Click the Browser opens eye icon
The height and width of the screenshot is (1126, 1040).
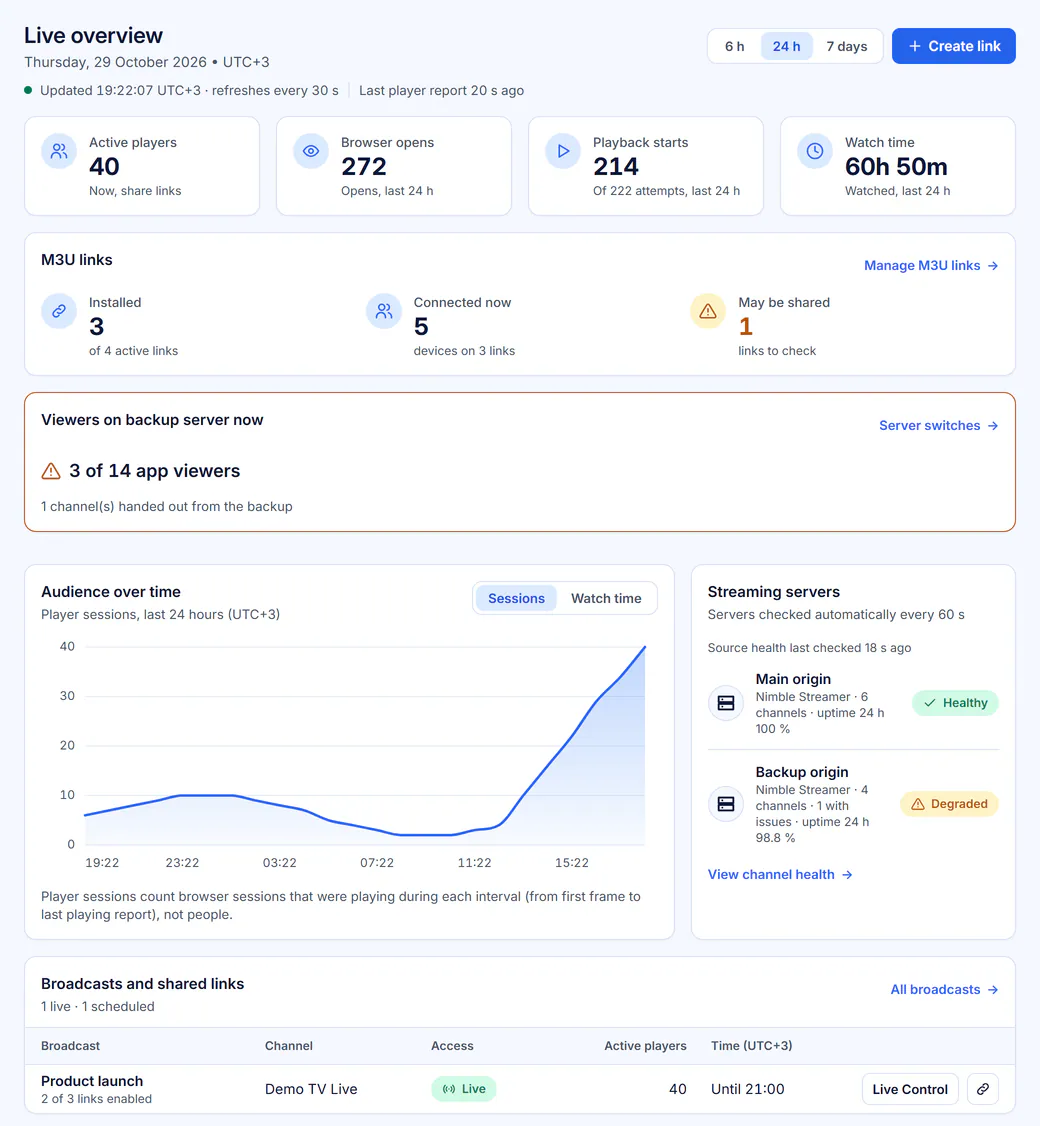click(x=311, y=151)
